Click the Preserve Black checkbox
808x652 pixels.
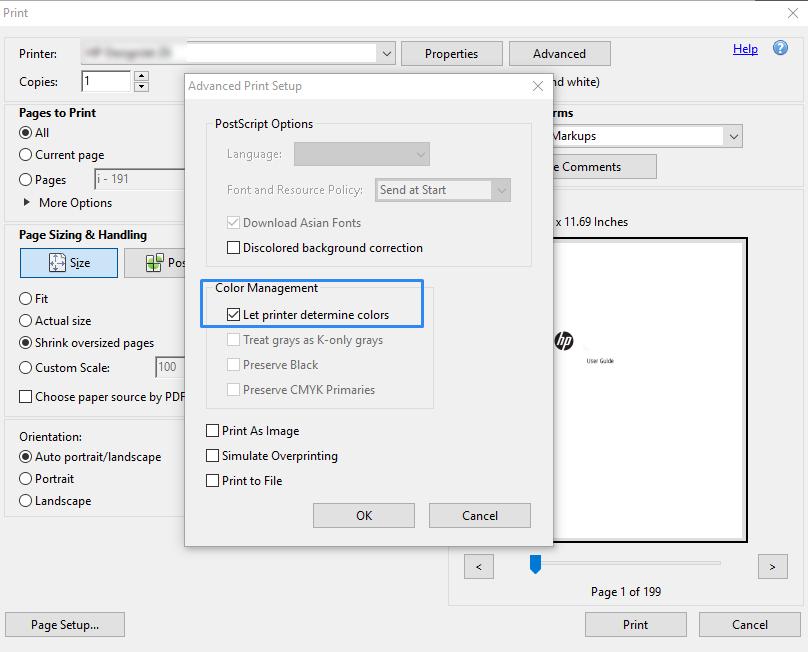click(x=233, y=364)
